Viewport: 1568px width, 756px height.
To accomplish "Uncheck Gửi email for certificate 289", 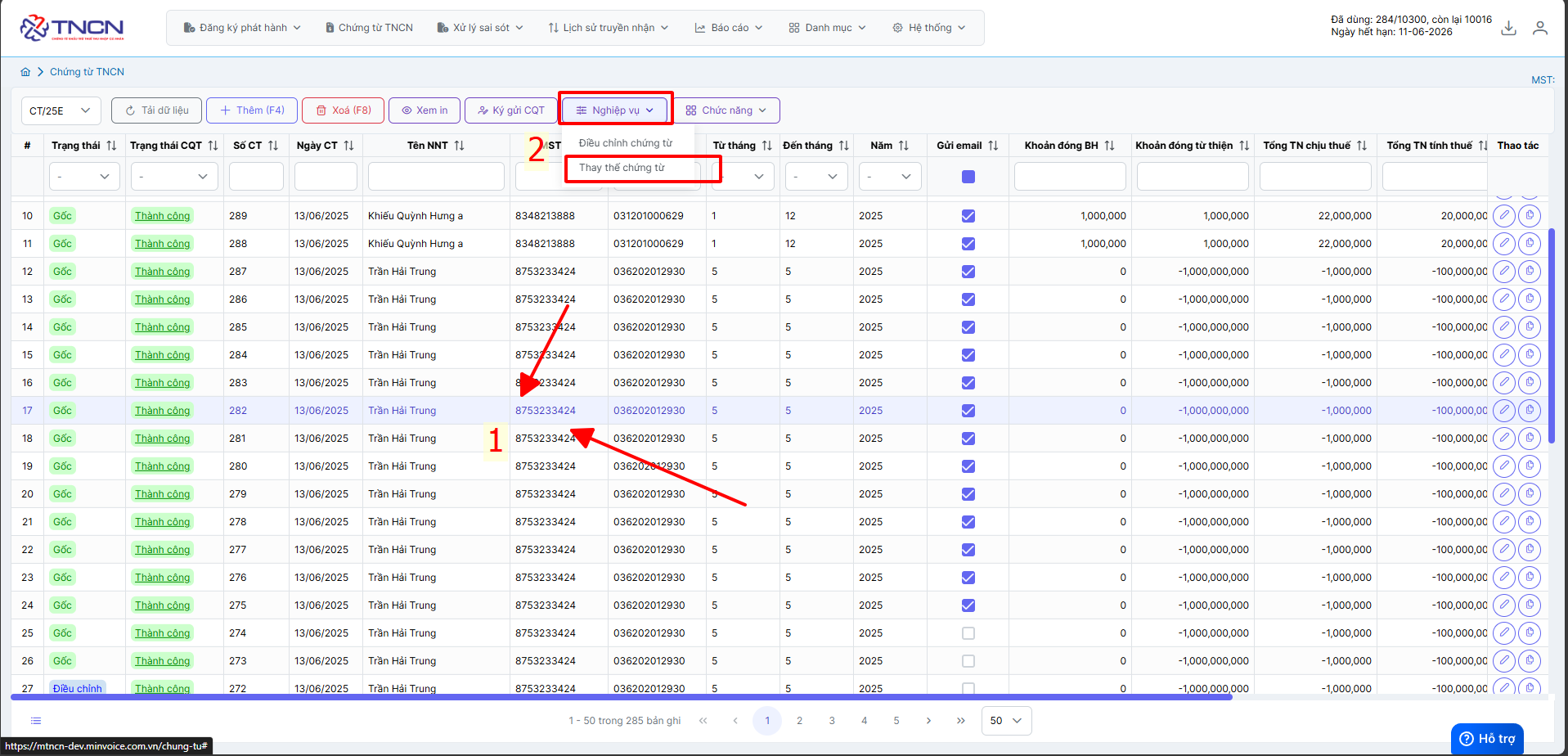I will [968, 216].
